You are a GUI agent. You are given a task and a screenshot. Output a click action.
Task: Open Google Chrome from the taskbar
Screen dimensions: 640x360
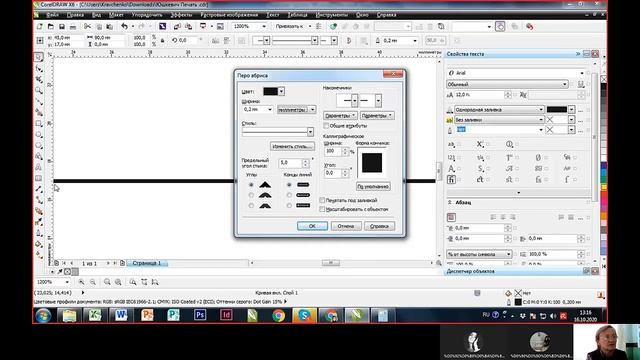(278, 315)
